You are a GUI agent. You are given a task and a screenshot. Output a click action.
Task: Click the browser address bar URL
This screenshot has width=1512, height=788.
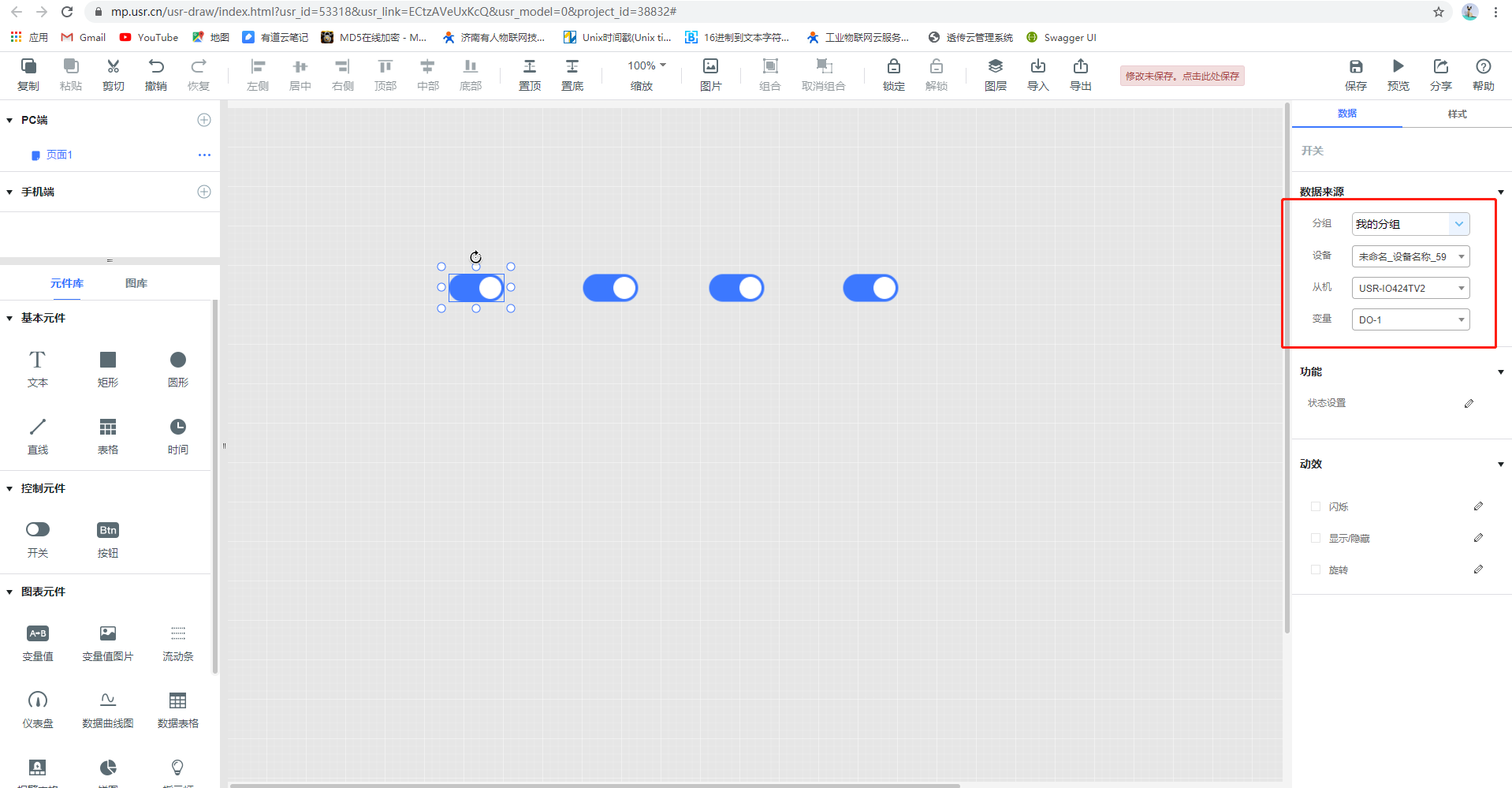(394, 12)
